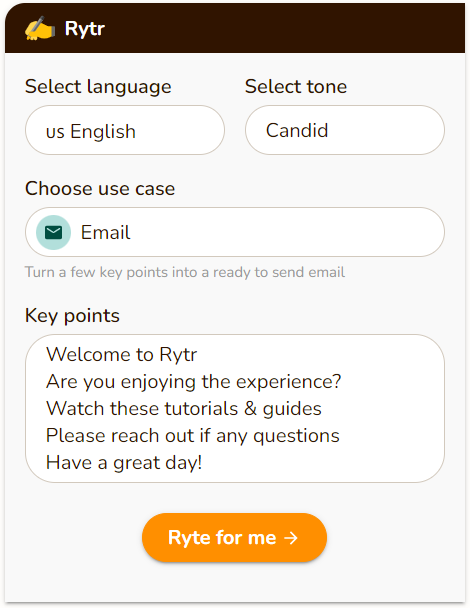This screenshot has width=470, height=608.
Task: Expand the Email use case selector
Action: tap(235, 232)
